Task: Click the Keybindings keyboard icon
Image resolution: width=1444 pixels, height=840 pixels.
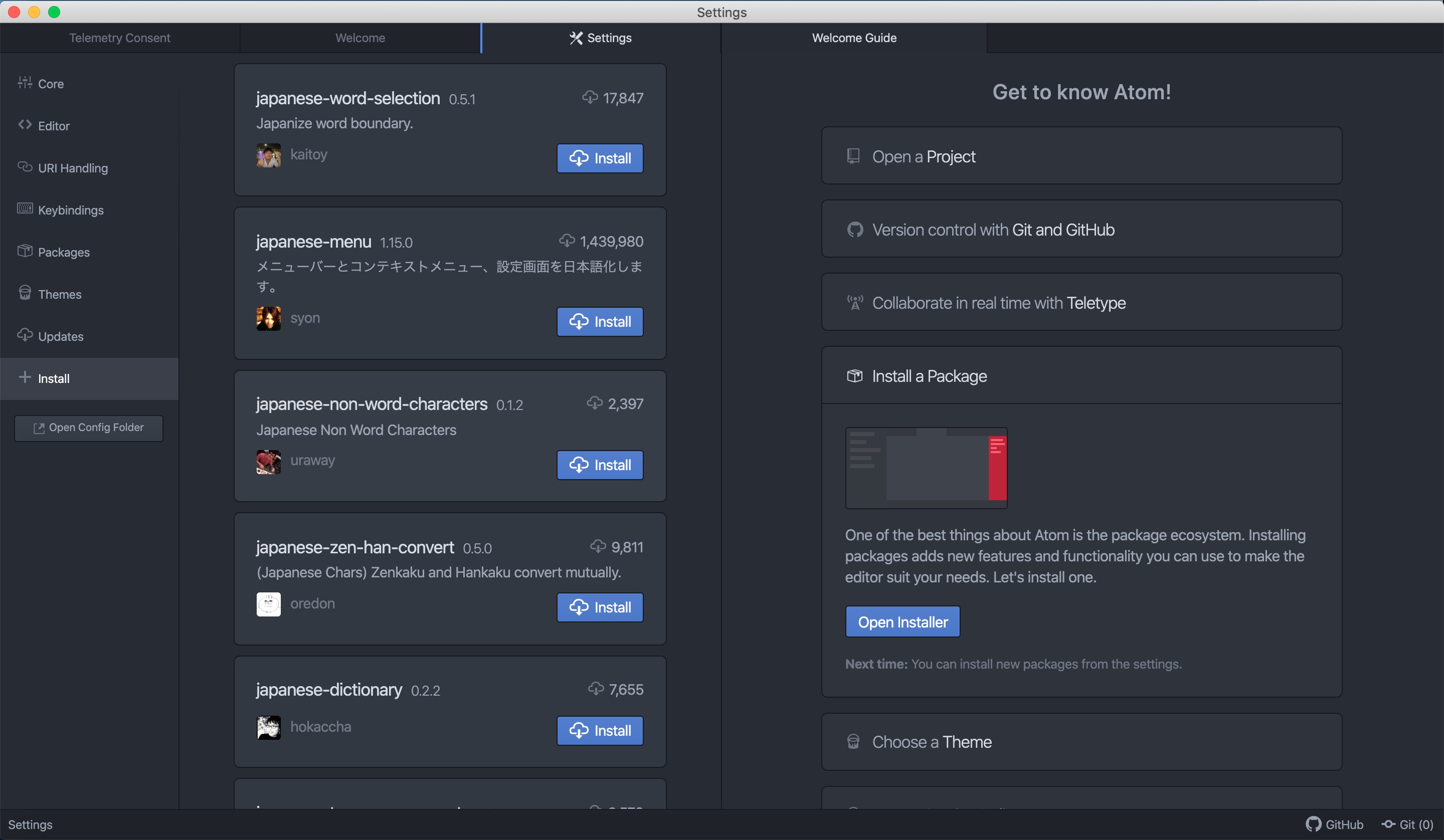Action: [x=25, y=208]
